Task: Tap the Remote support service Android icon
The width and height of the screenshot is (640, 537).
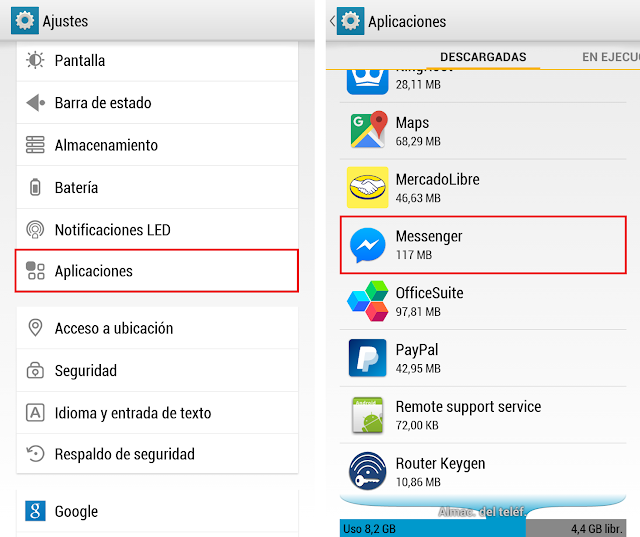Action: tap(367, 415)
